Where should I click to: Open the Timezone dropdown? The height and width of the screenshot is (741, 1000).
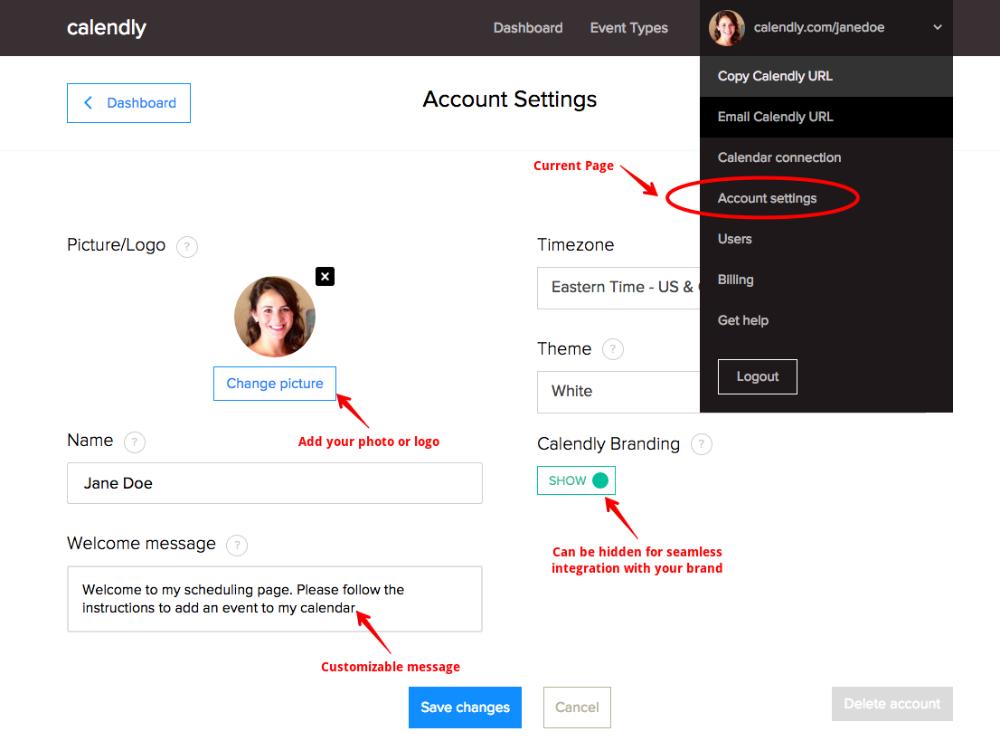coord(618,288)
